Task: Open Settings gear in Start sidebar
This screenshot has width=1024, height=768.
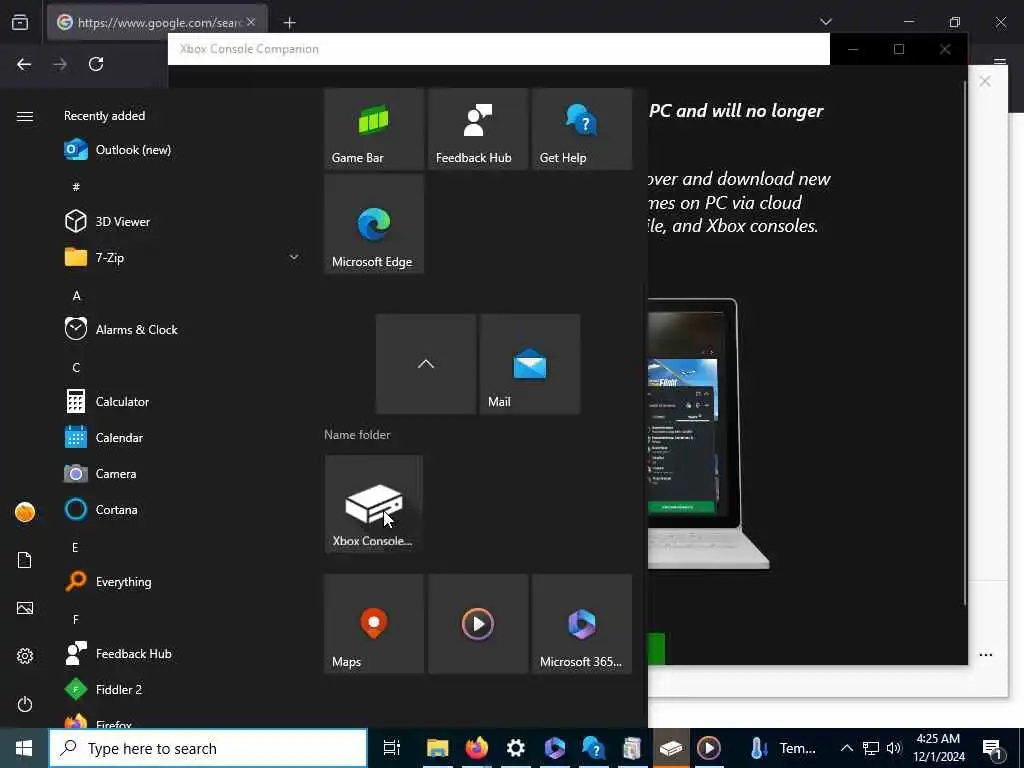Action: (x=25, y=656)
